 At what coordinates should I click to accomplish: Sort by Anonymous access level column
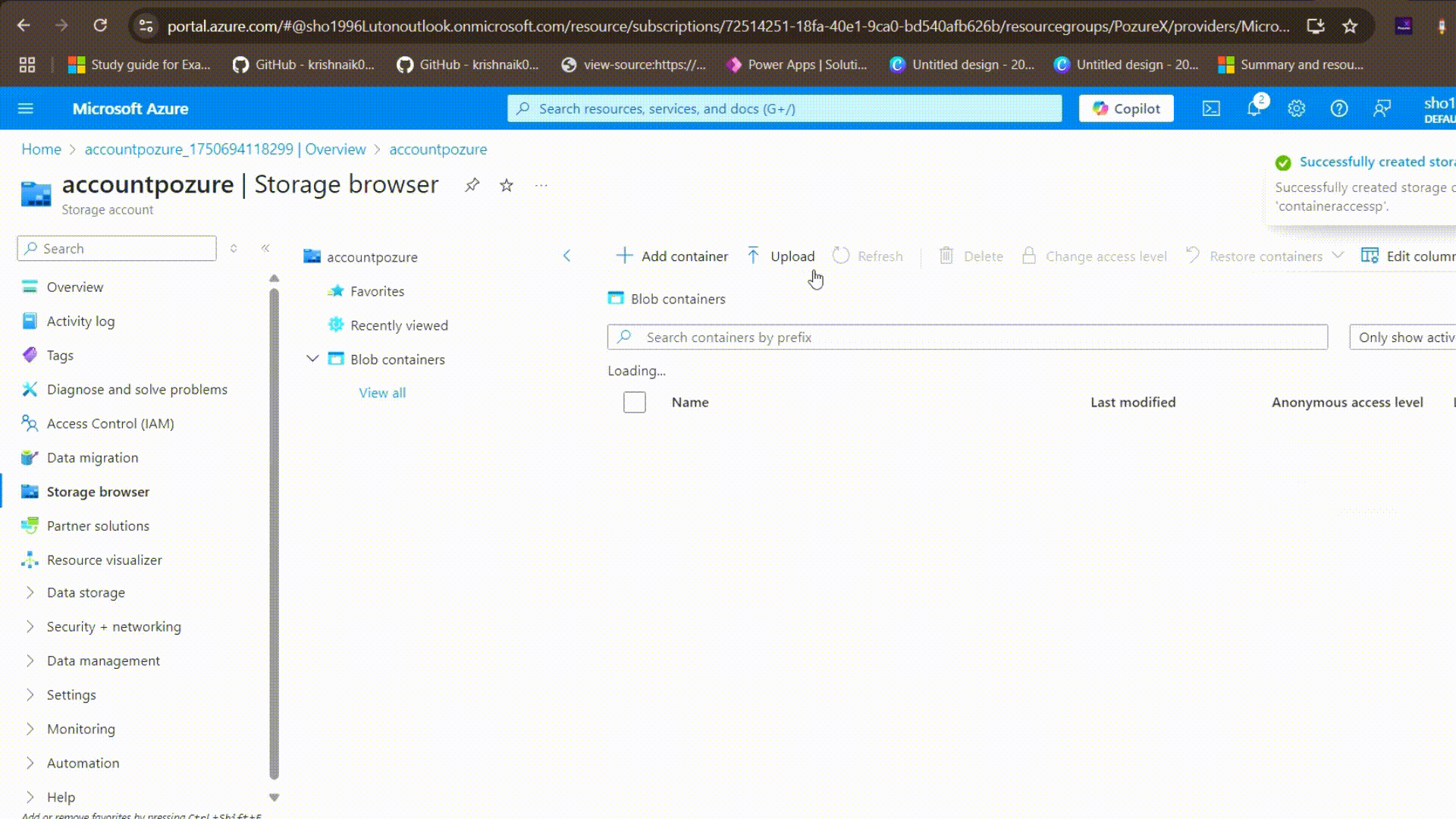[x=1348, y=402]
